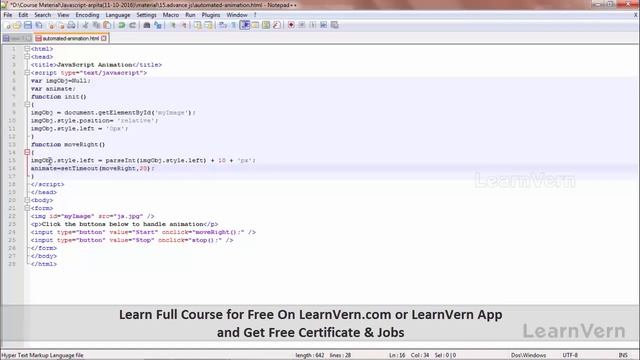Collapse the init function brace on line 8

pyautogui.click(x=27, y=104)
